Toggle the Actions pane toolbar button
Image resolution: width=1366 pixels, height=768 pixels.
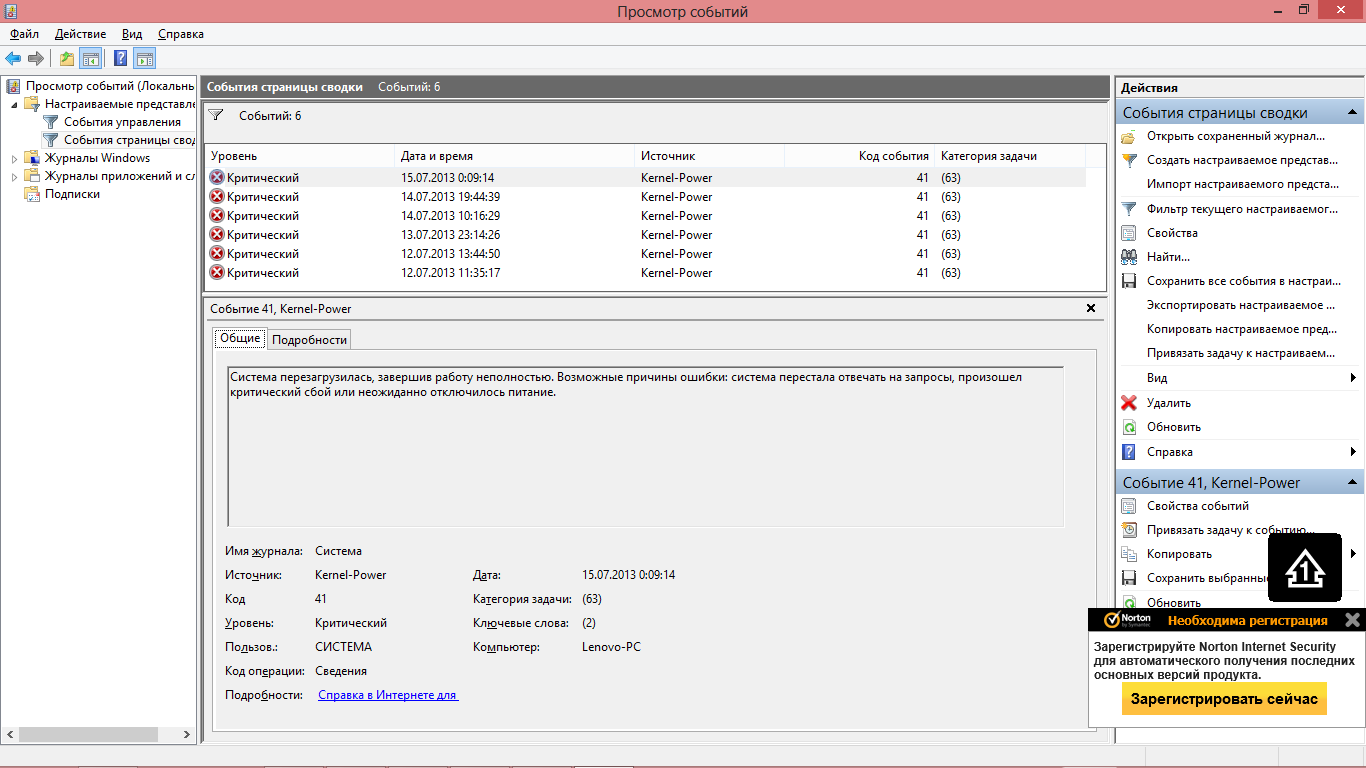tap(145, 58)
